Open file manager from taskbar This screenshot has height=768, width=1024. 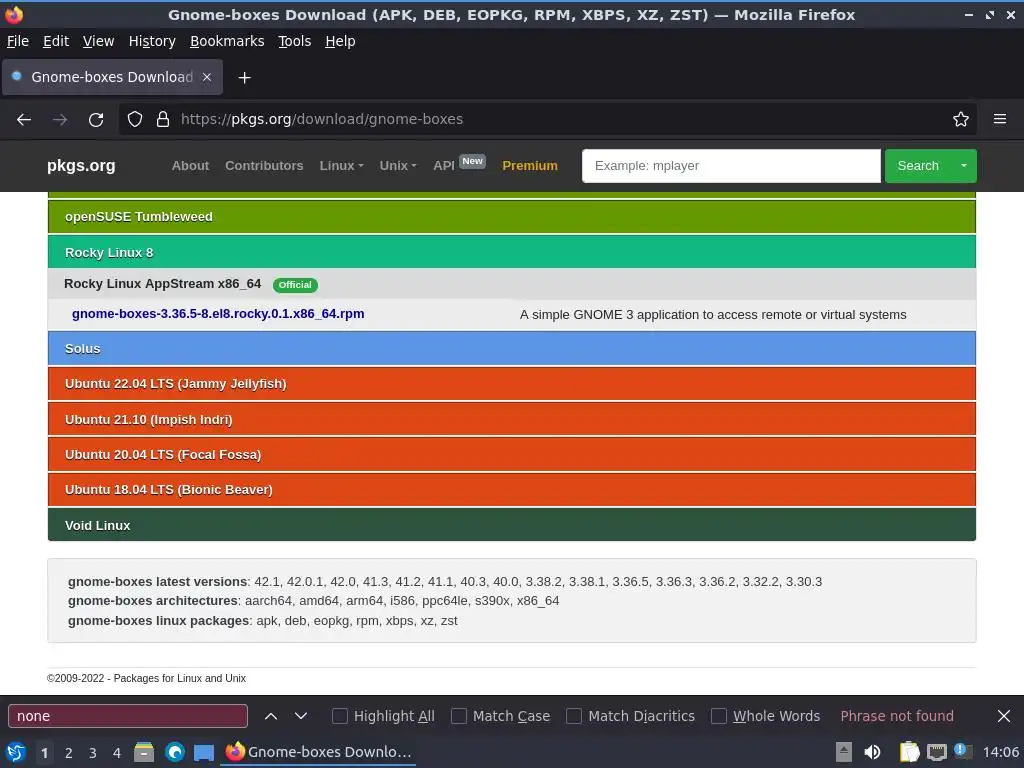click(x=144, y=752)
